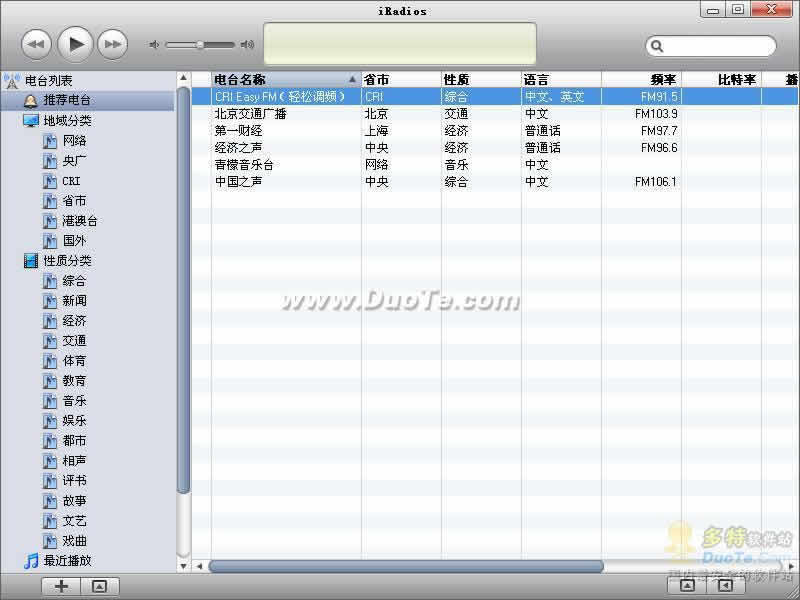Click the 评书 sidebar icon
800x600 pixels.
(49, 481)
